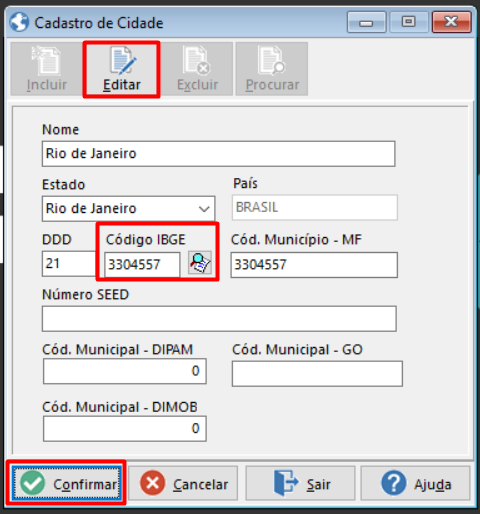Image resolution: width=480 pixels, height=514 pixels.
Task: Click inside the Código IBGE field
Action: click(142, 265)
